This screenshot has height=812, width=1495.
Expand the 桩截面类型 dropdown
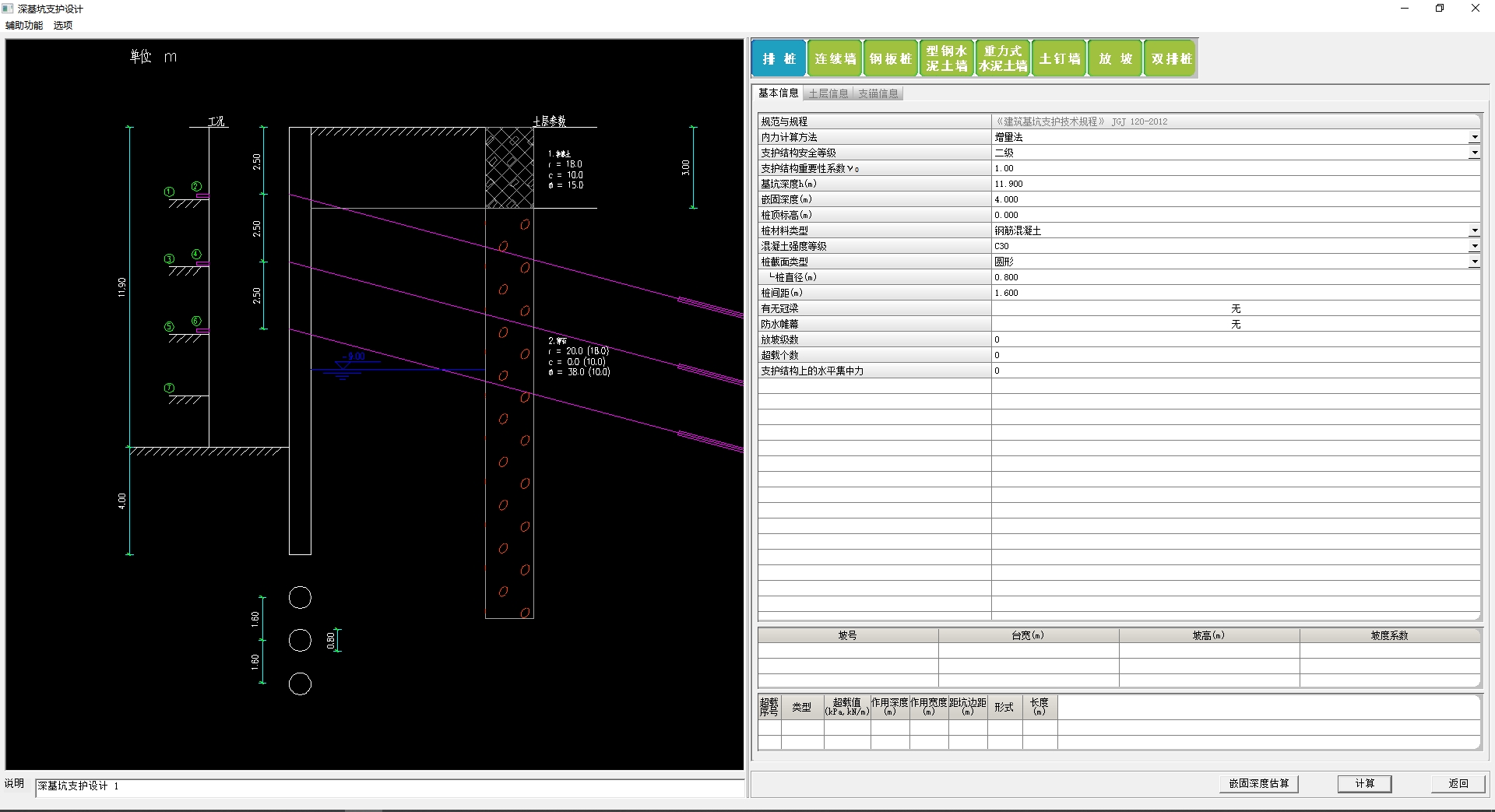(x=1474, y=262)
